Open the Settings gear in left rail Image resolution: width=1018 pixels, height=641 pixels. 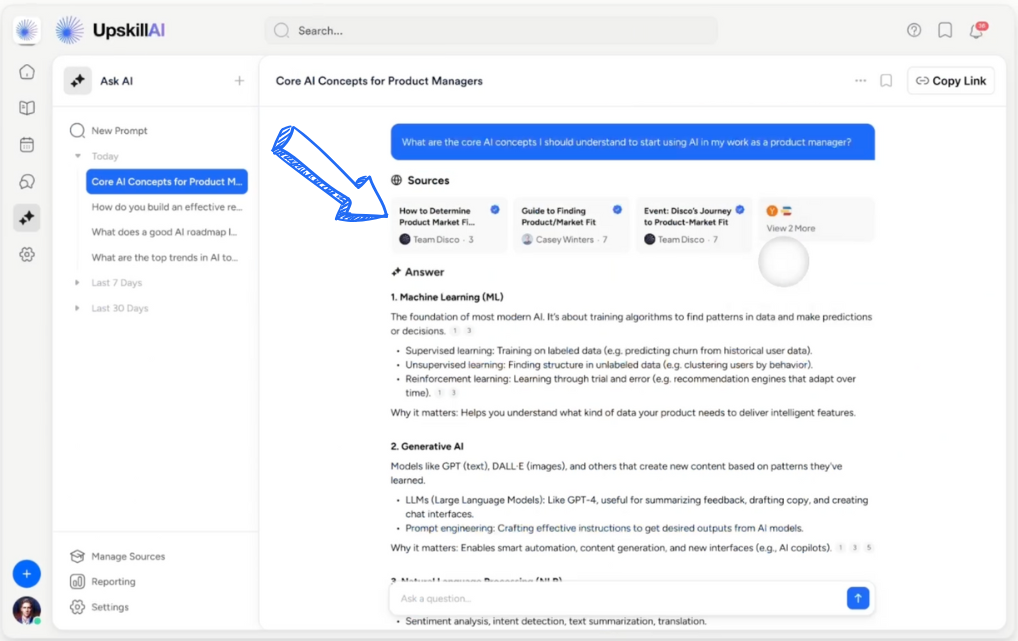(27, 254)
